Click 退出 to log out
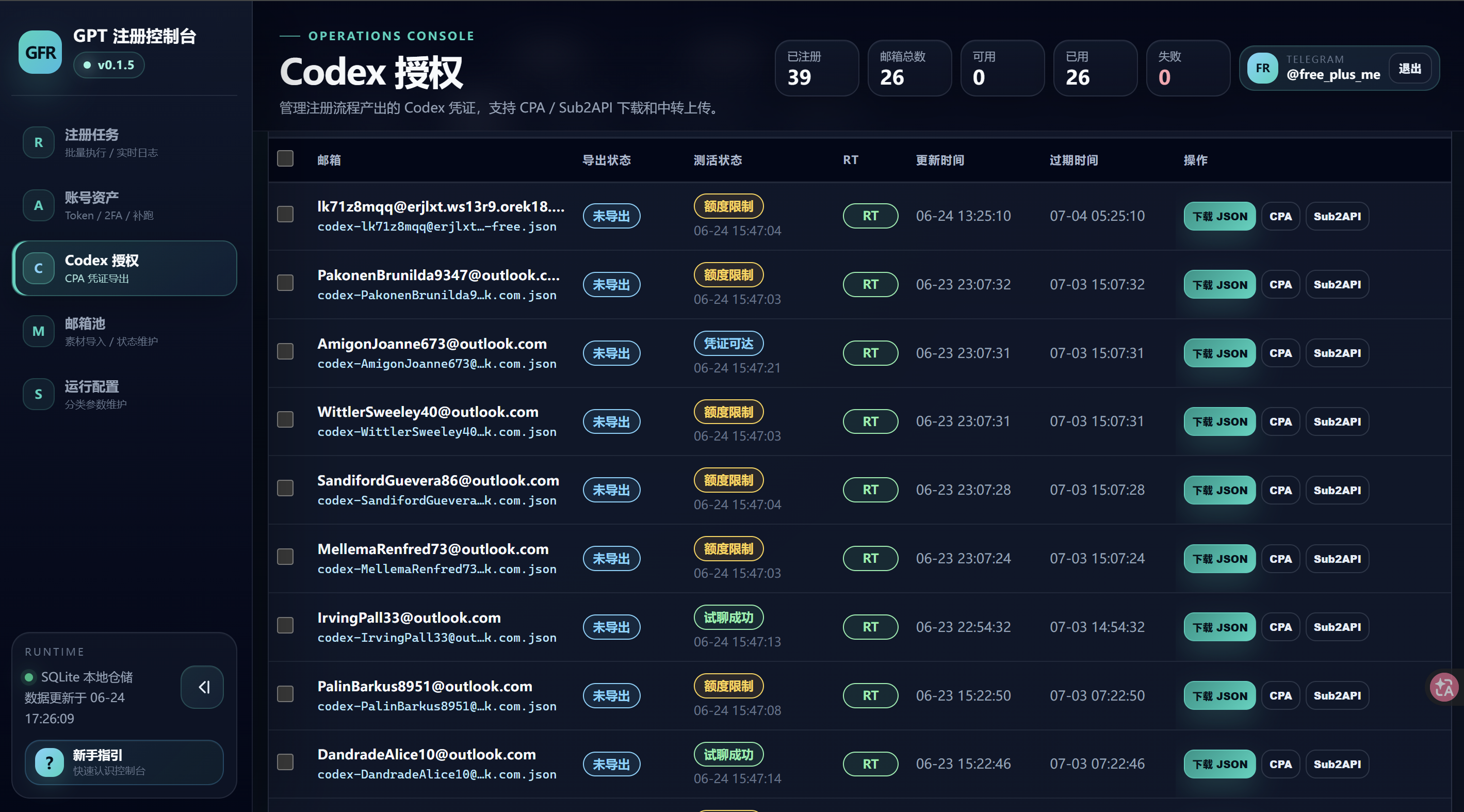The image size is (1464, 812). coord(1410,69)
